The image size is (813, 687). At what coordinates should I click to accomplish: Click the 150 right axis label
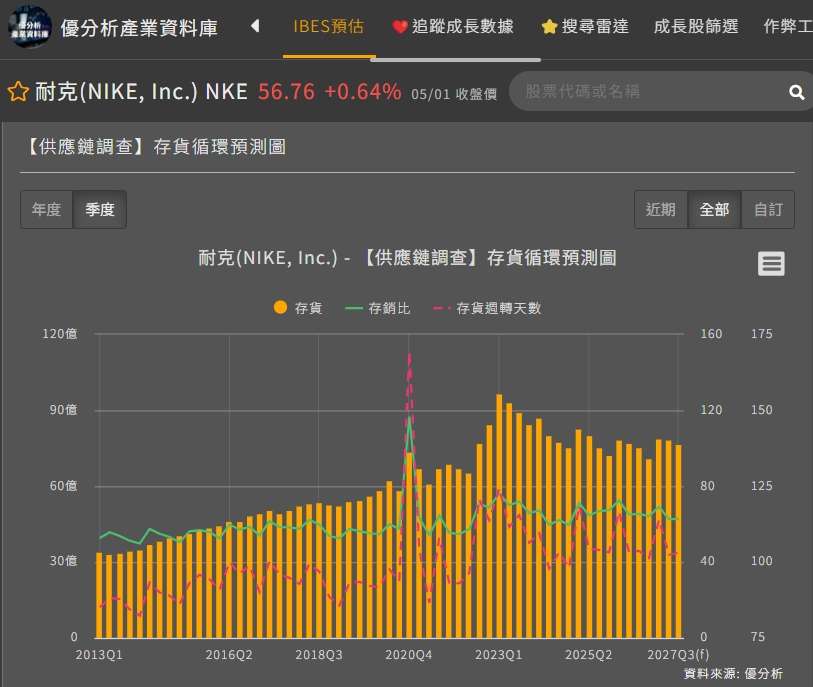point(762,410)
